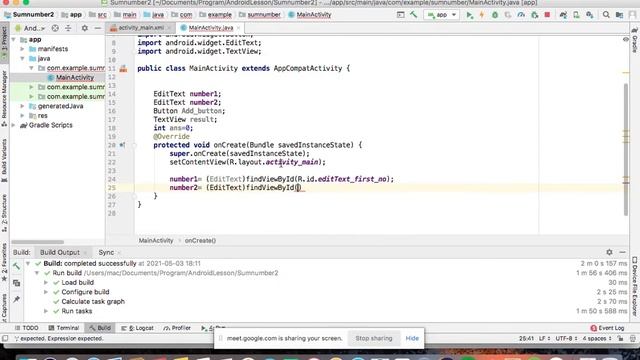Click the Build panel gear settings icon
Viewport: 640px width, 360px height.
click(x=609, y=252)
